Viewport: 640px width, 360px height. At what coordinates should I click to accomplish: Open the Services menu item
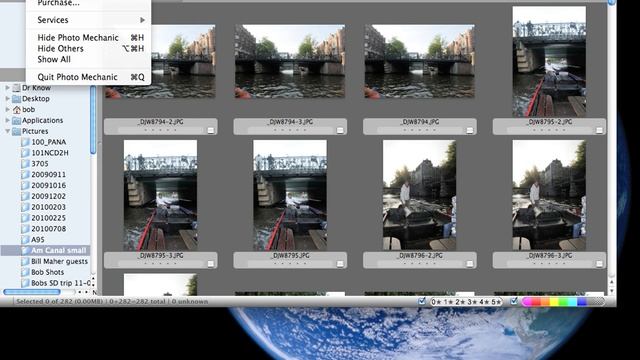88,20
